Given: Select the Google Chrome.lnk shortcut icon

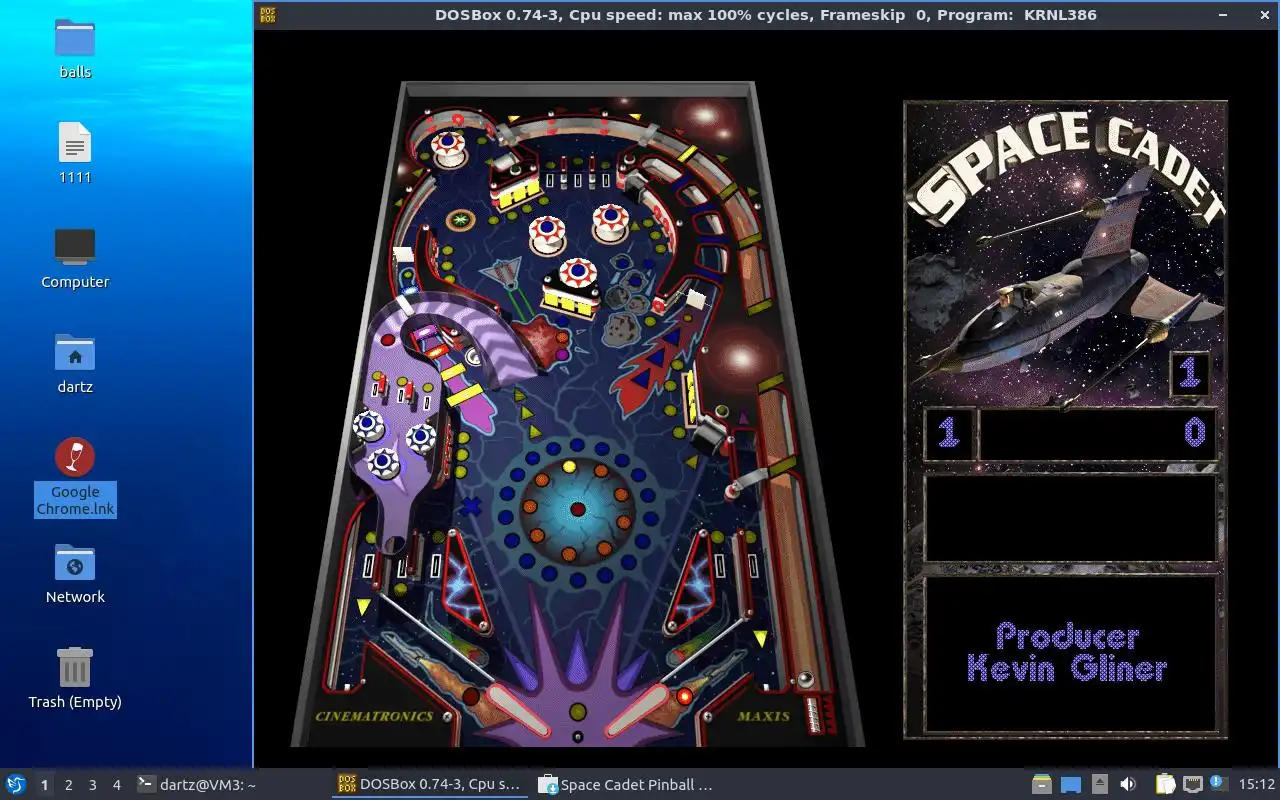Looking at the screenshot, I should pos(75,457).
